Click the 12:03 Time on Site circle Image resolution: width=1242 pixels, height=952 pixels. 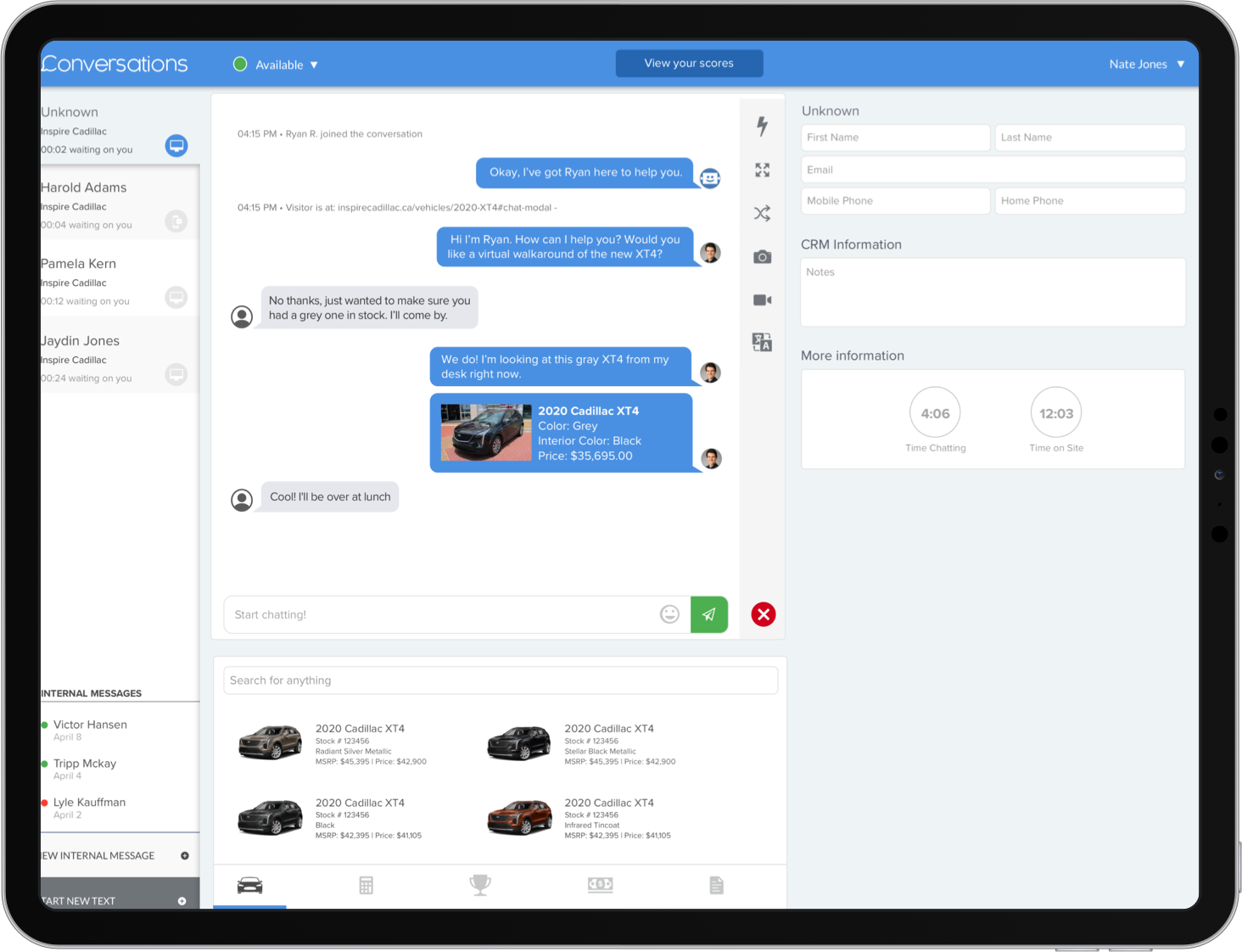click(1056, 413)
